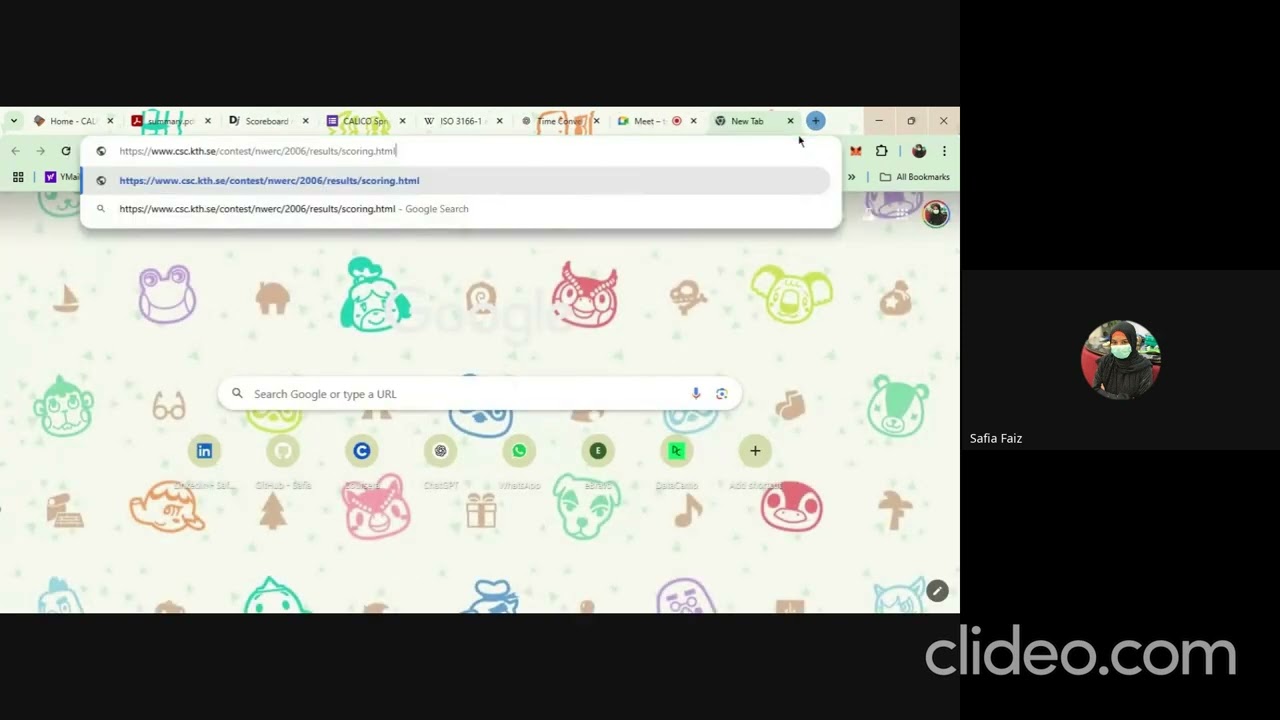Focus the Search Google or type a URL box
The width and height of the screenshot is (1280, 720).
click(480, 394)
